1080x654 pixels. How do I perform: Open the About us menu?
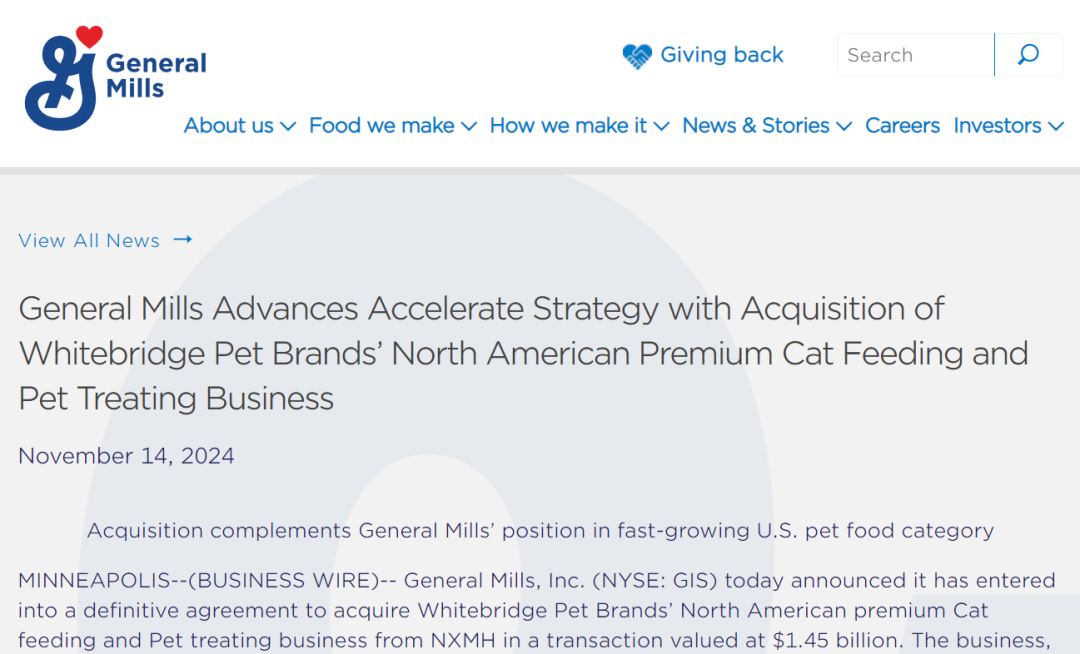pyautogui.click(x=229, y=126)
